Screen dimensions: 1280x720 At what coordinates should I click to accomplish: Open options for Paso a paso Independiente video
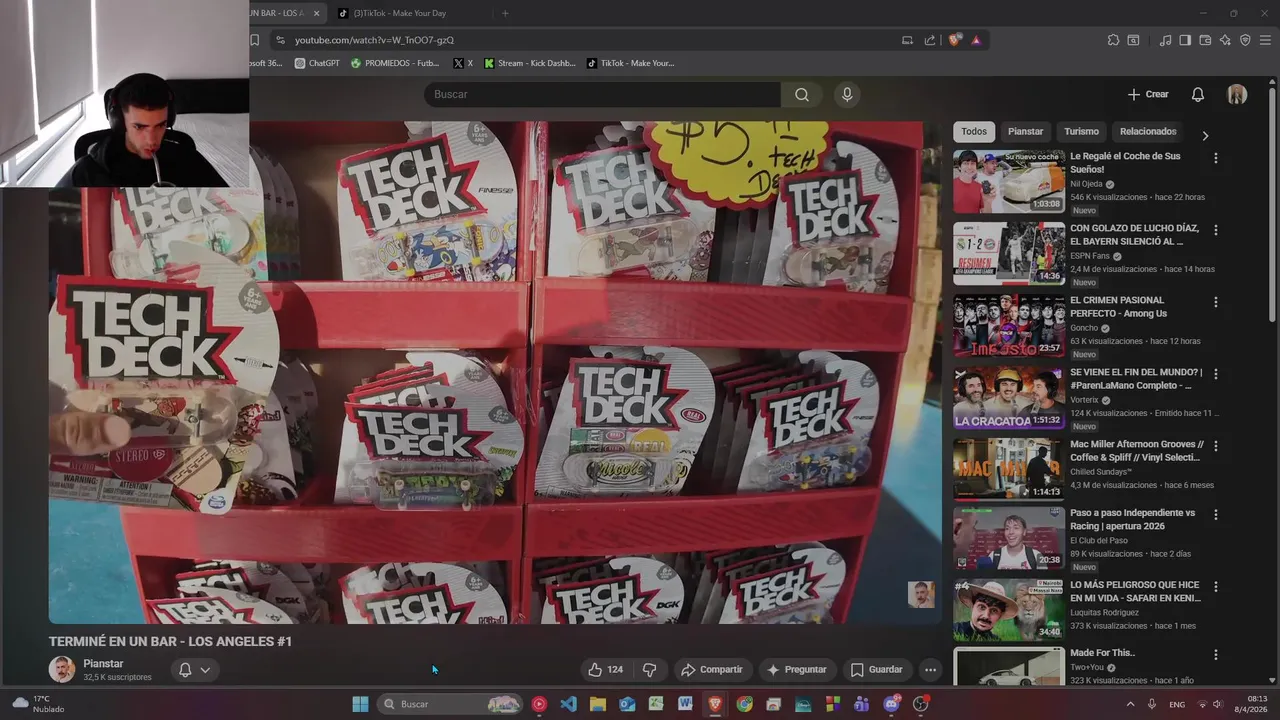pyautogui.click(x=1216, y=515)
